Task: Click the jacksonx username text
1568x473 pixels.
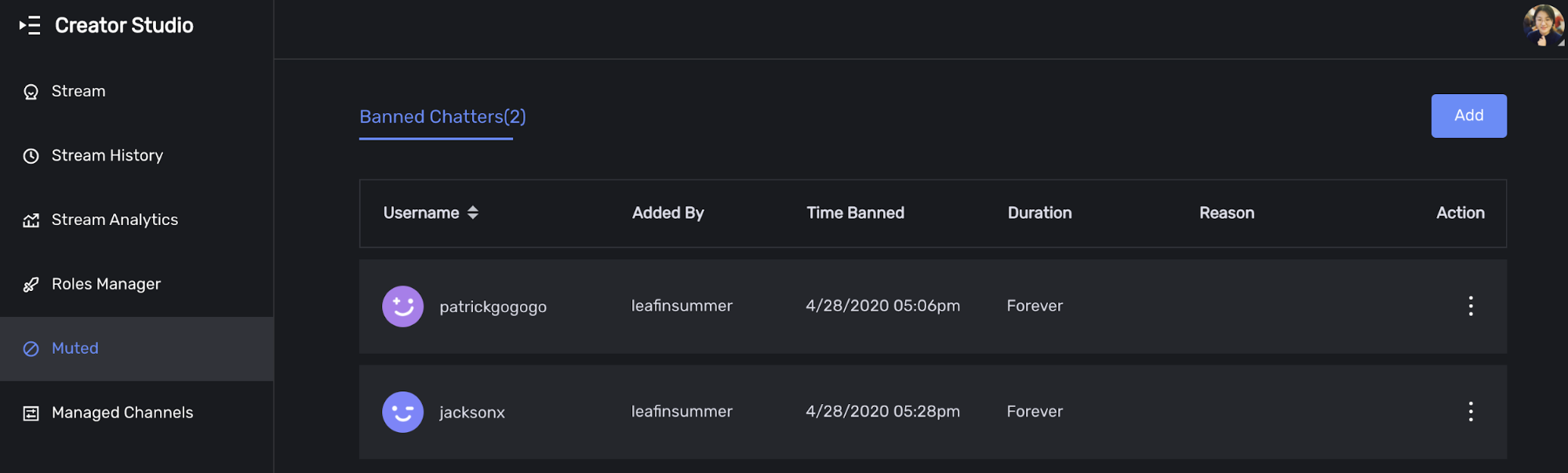Action: point(471,413)
